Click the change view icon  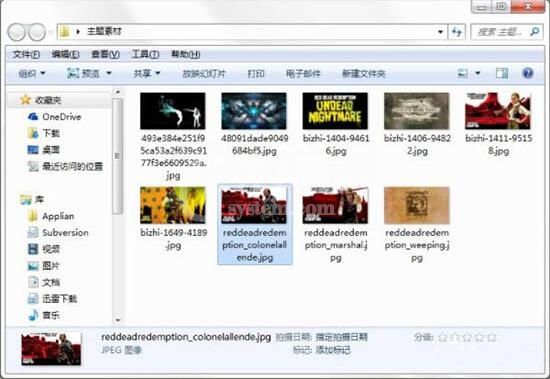click(463, 73)
